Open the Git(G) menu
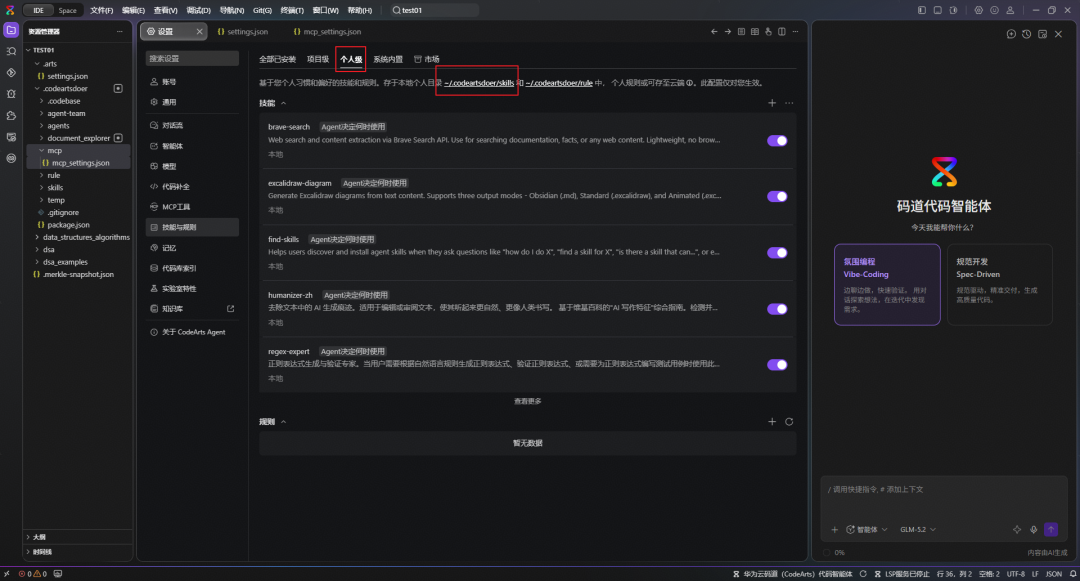1080x581 pixels. click(262, 10)
